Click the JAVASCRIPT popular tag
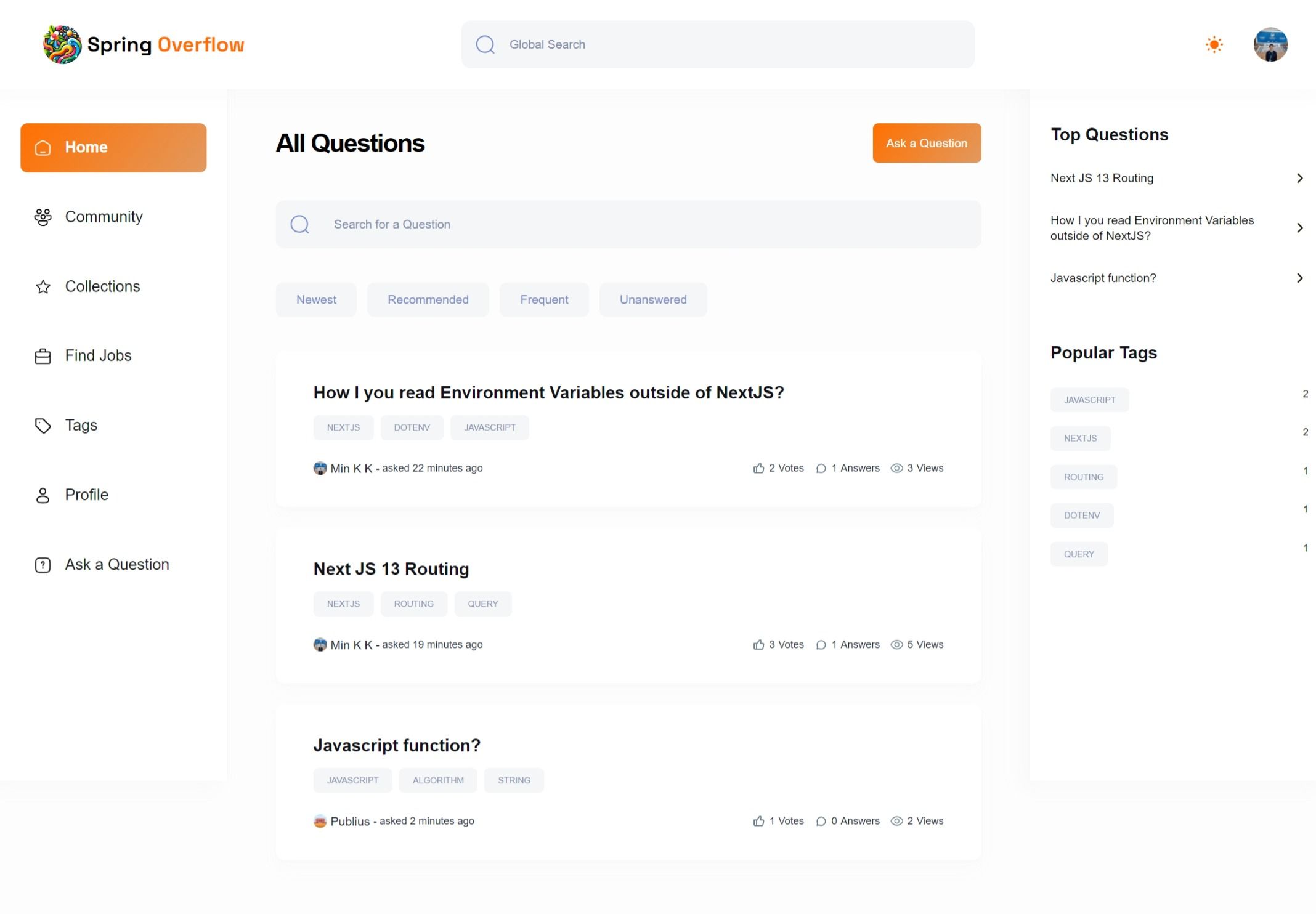The width and height of the screenshot is (1316, 914). [1089, 400]
